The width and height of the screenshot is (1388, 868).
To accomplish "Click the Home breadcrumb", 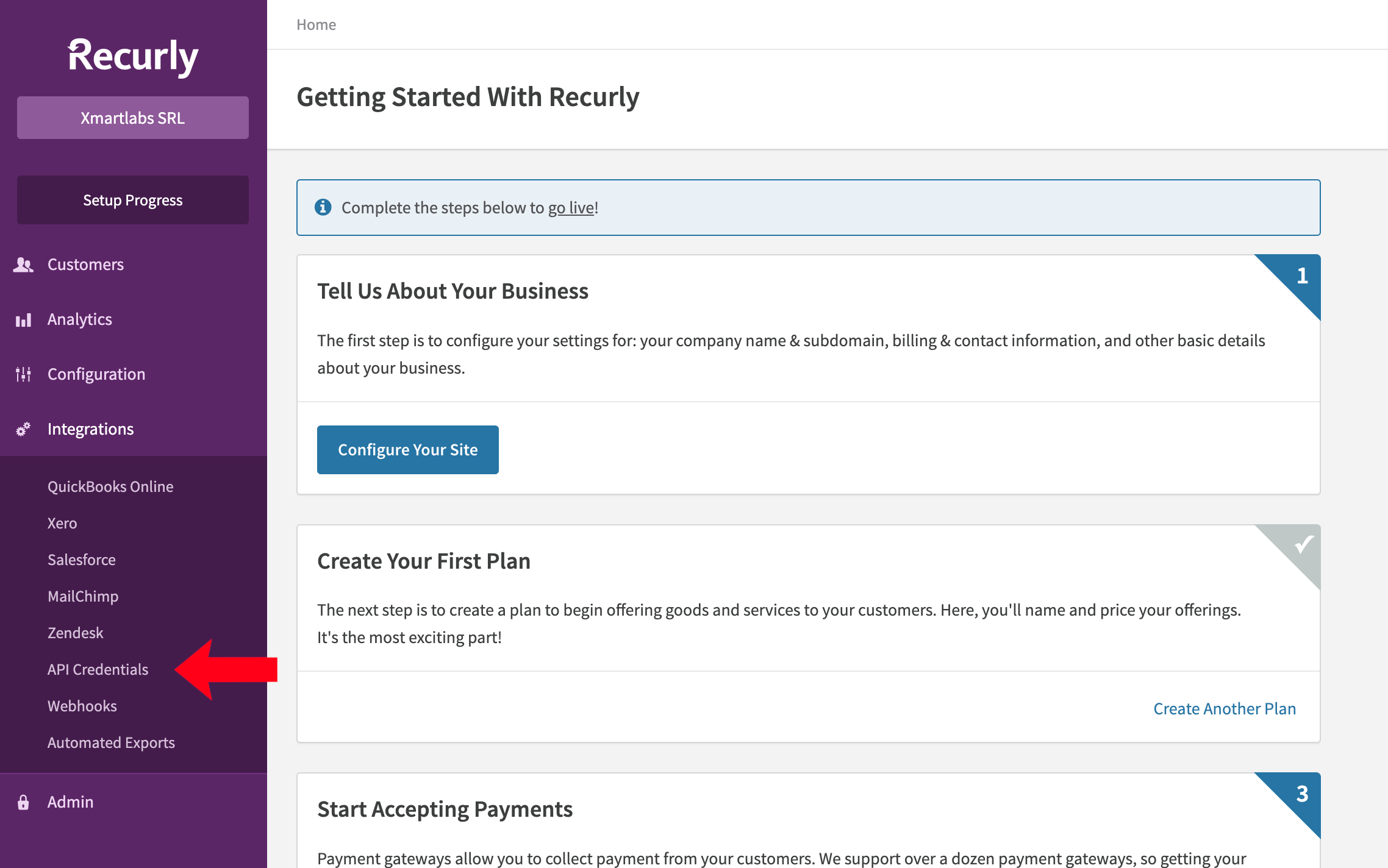I will pos(316,24).
